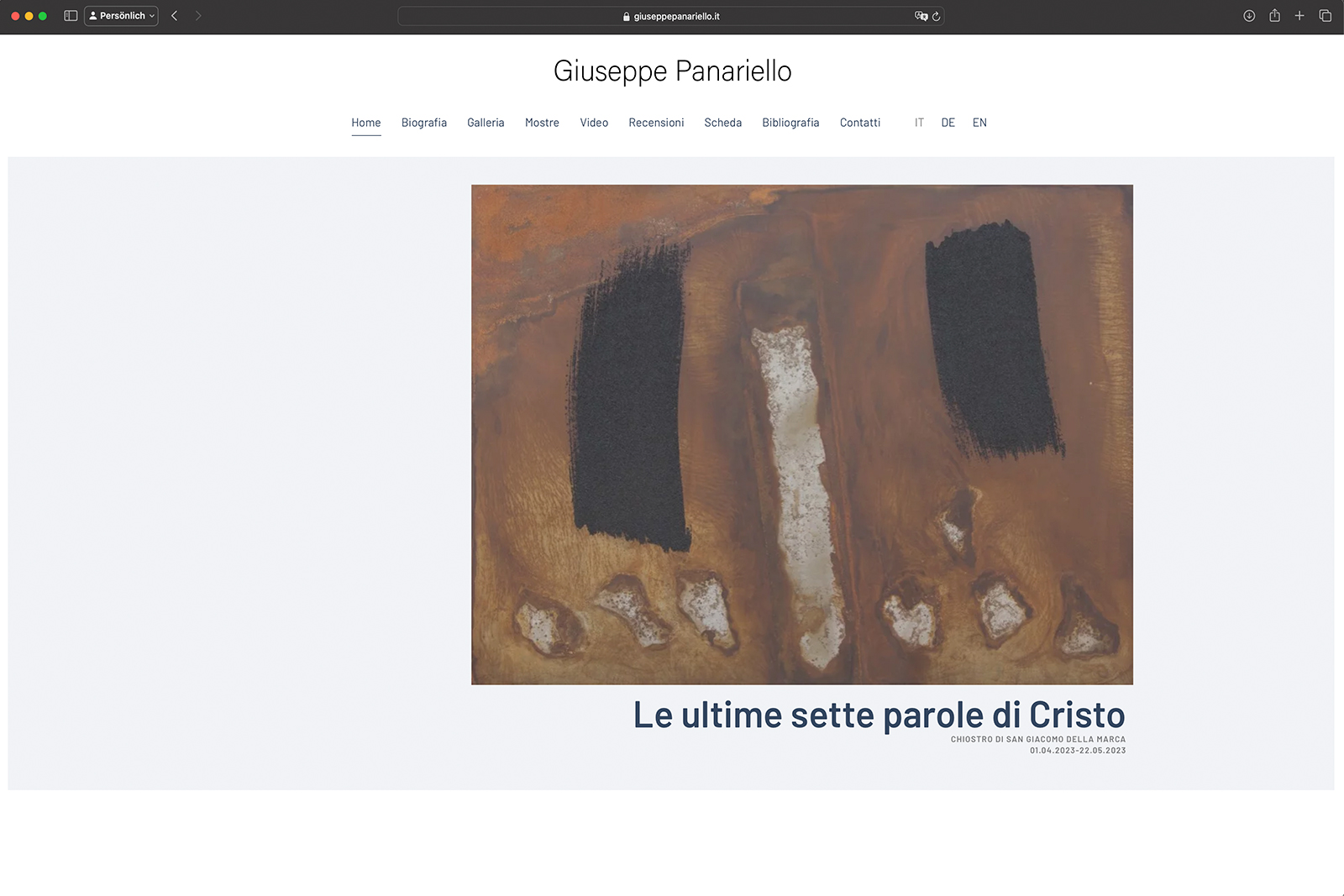Viewport: 1344px width, 896px height.
Task: Click the rust-colored painting image
Action: point(802,434)
